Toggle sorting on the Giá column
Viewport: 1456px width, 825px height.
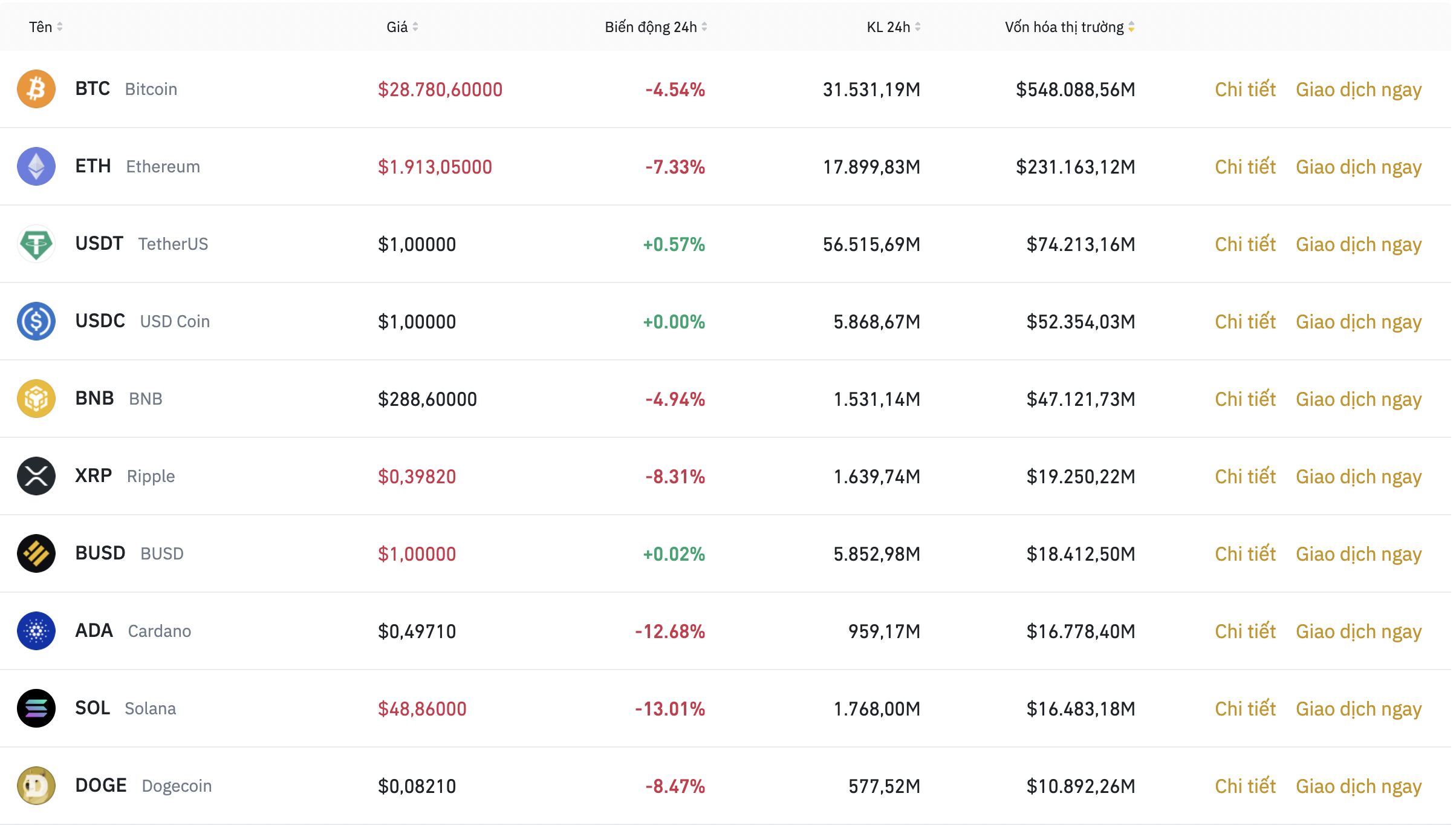point(415,27)
